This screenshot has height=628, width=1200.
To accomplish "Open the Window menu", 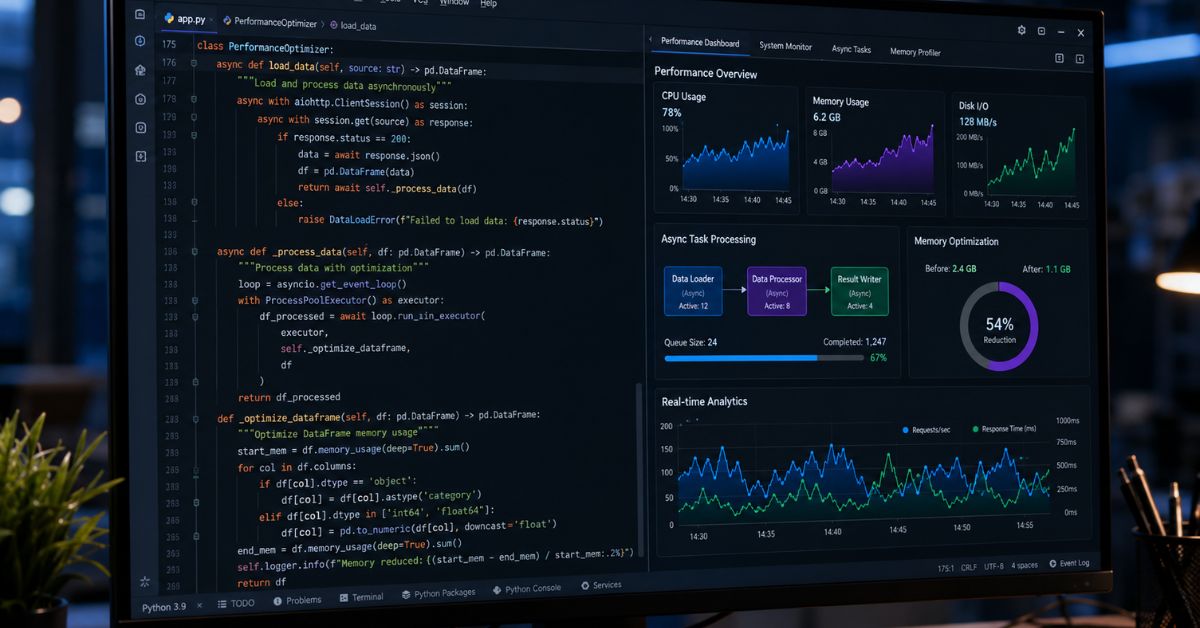I will 454,3.
